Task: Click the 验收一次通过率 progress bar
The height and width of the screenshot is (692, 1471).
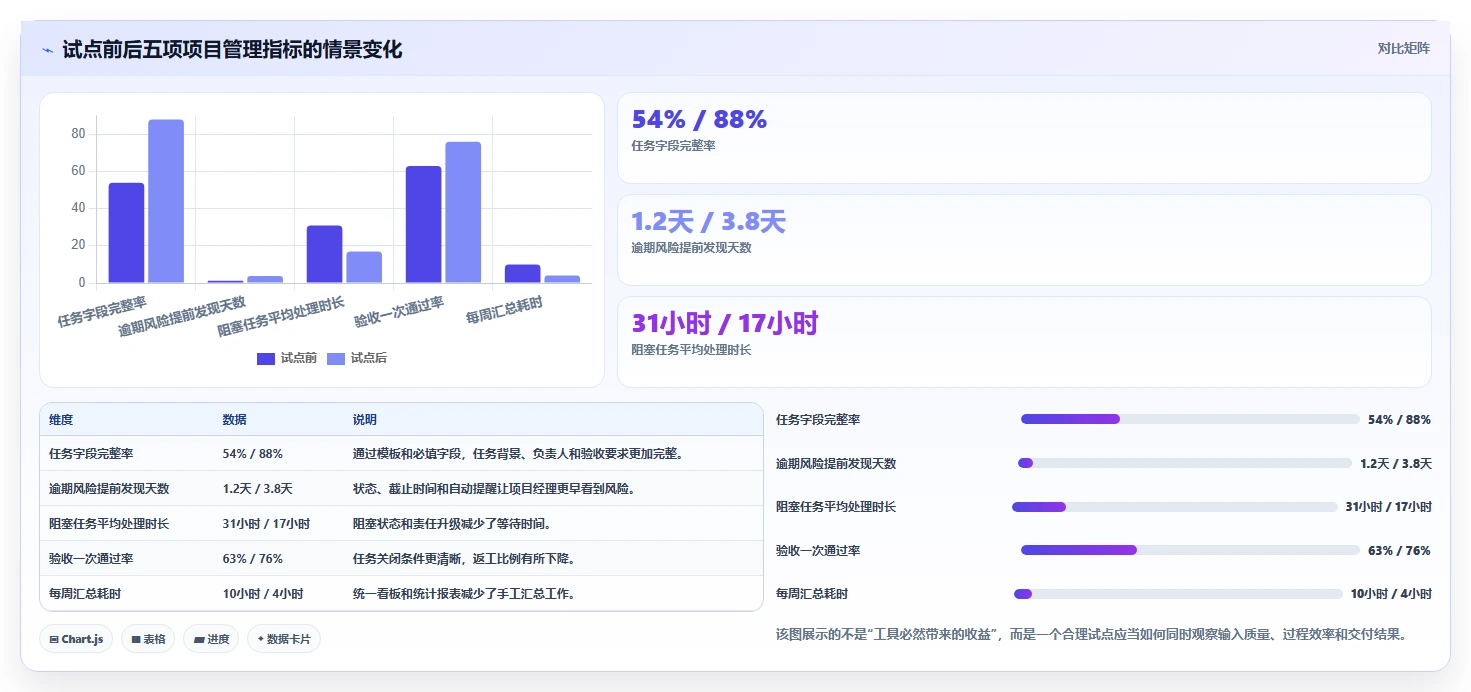Action: [1190, 550]
